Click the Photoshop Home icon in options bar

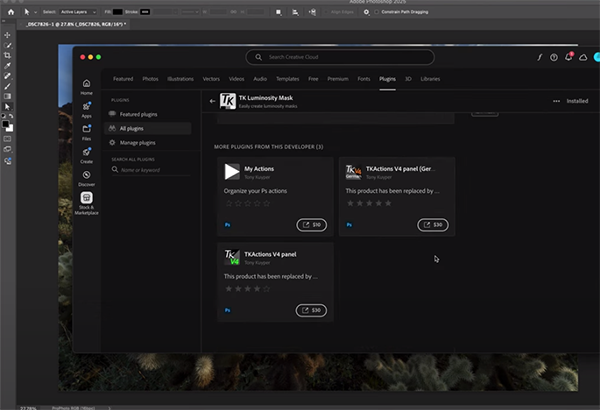pos(11,12)
